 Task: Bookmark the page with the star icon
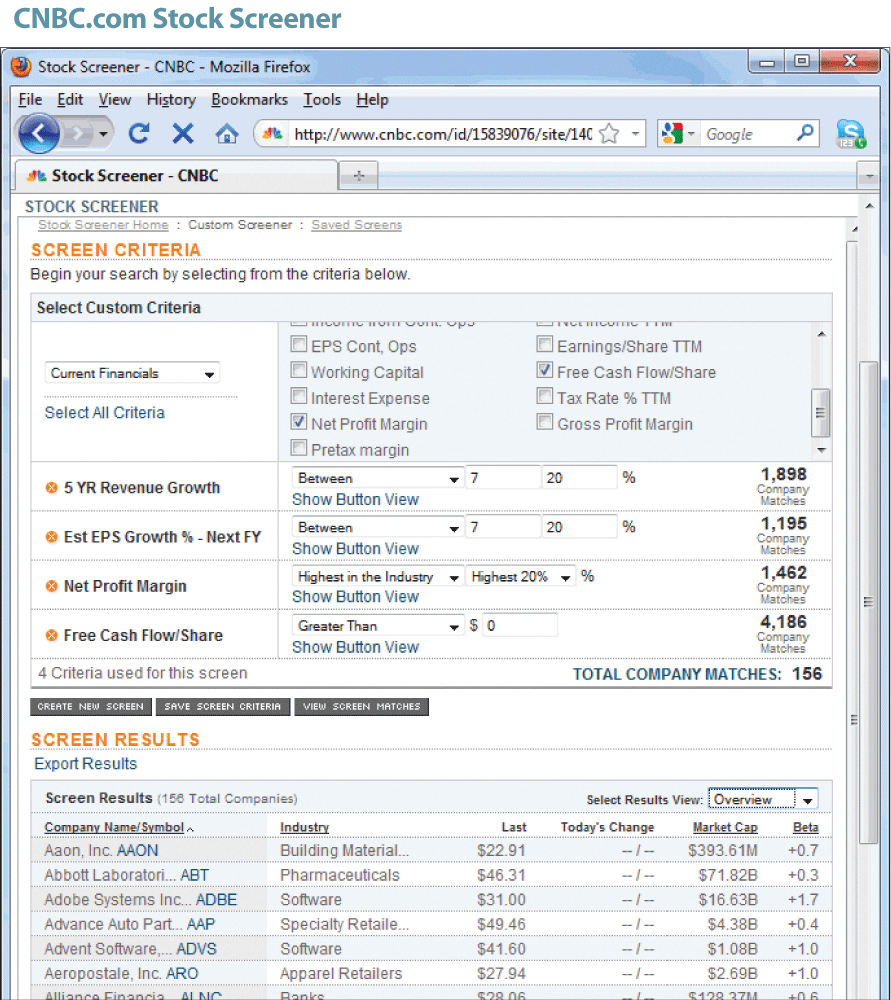(608, 134)
